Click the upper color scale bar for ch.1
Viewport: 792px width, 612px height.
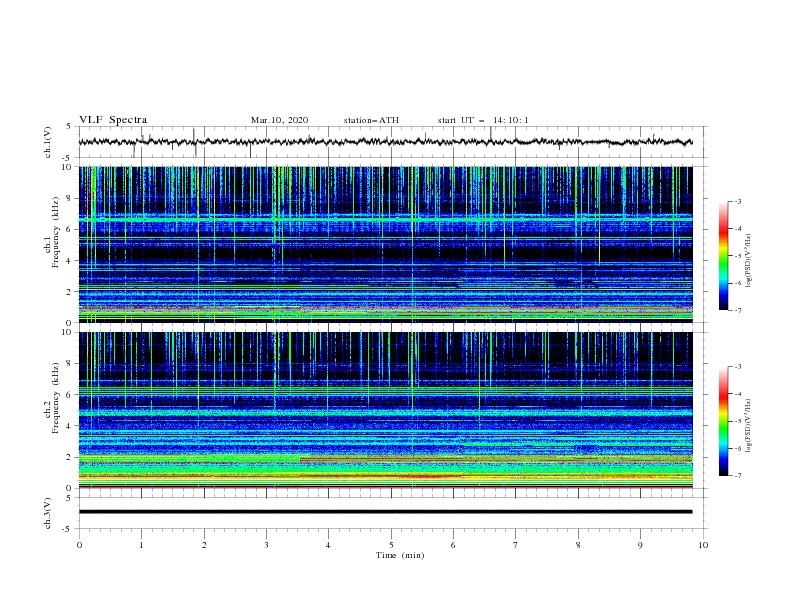point(723,256)
